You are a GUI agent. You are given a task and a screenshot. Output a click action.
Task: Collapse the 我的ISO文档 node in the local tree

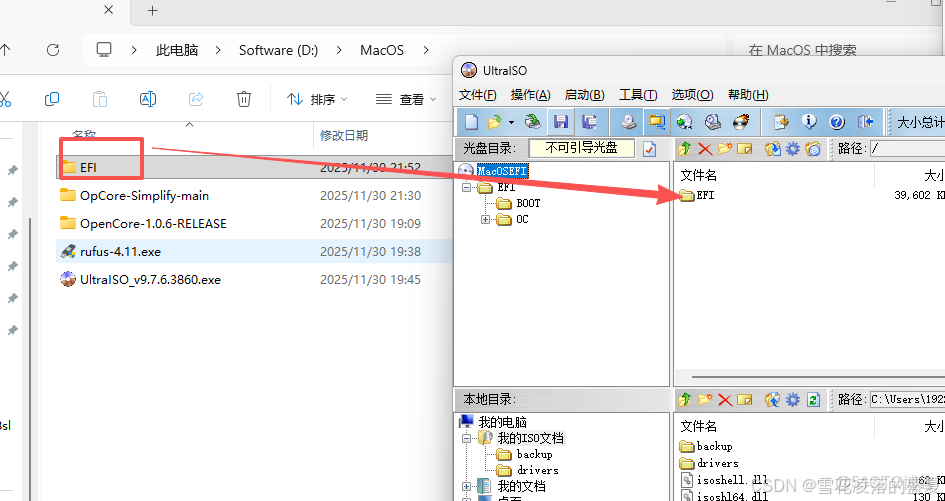466,438
